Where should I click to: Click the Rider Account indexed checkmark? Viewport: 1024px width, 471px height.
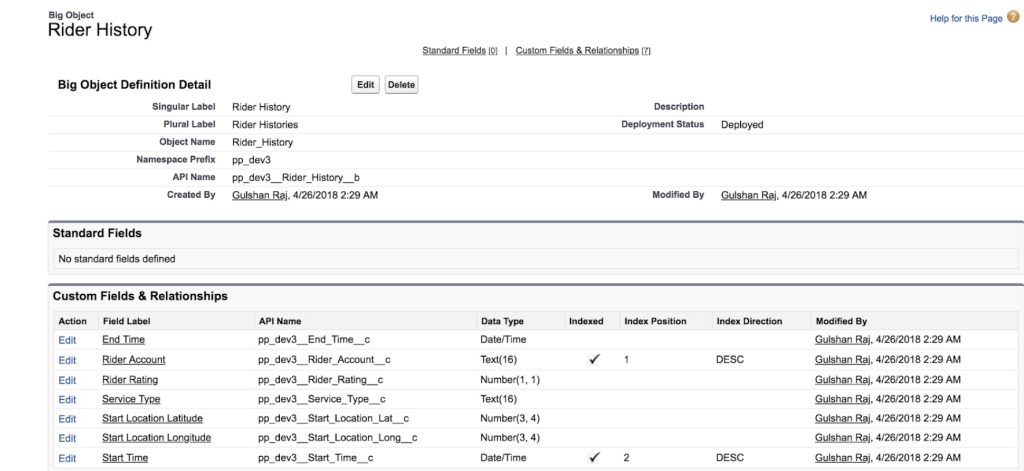(x=594, y=360)
